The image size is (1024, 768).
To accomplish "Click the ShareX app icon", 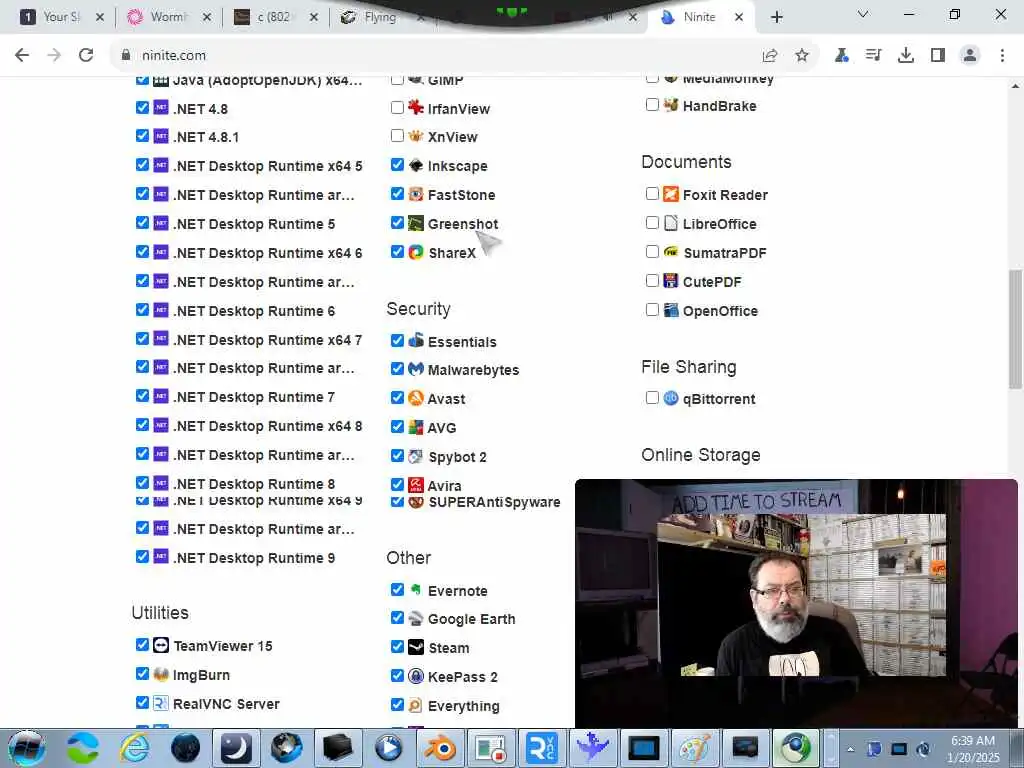I will 416,252.
